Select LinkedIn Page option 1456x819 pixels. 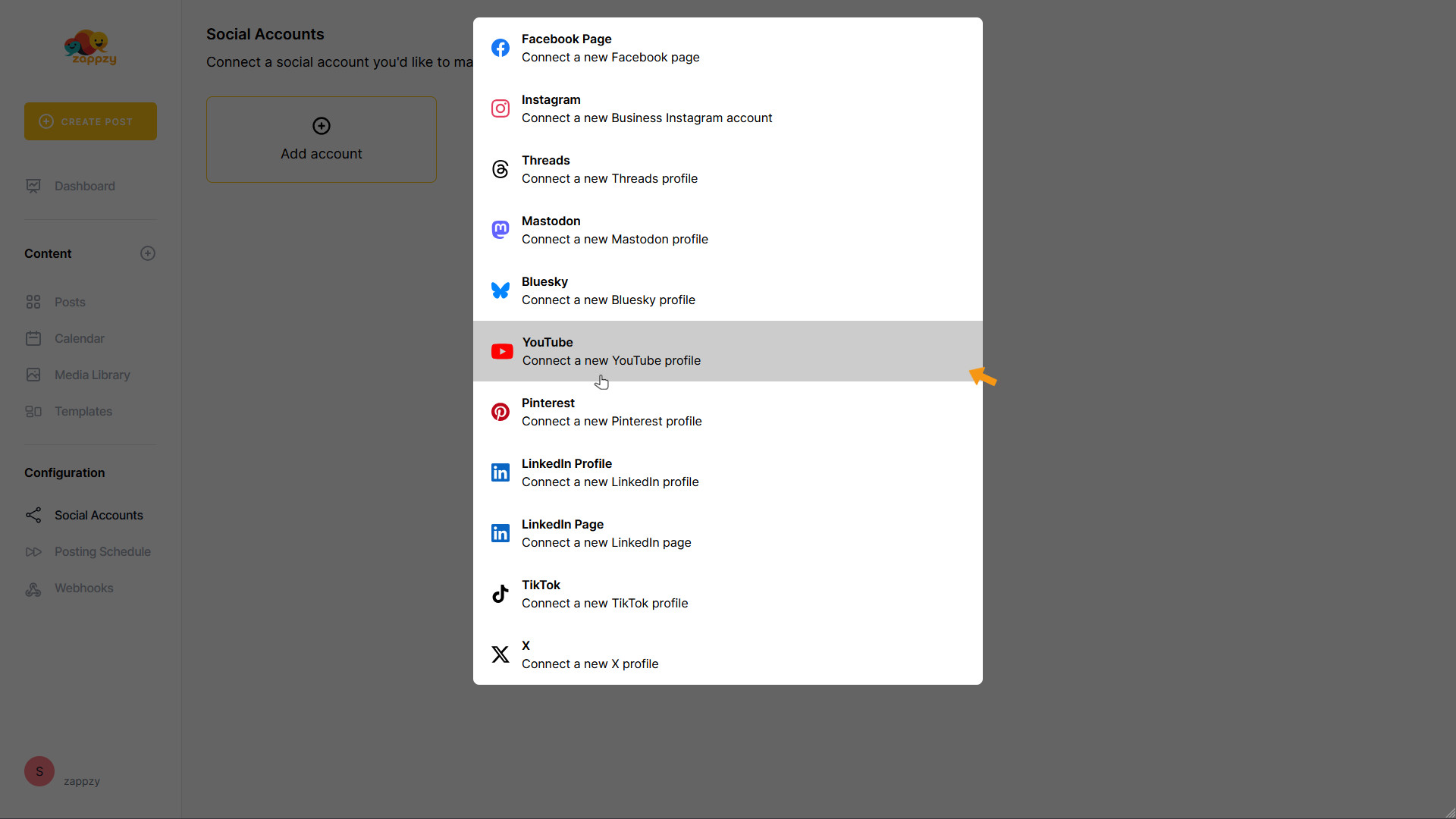point(728,533)
